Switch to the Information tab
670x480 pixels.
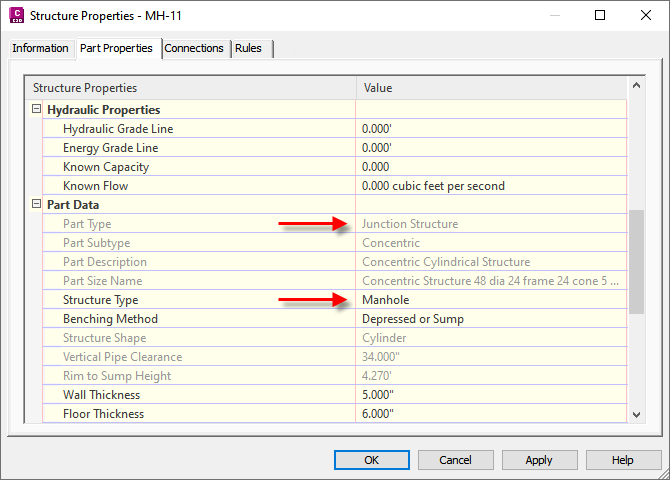[x=40, y=48]
